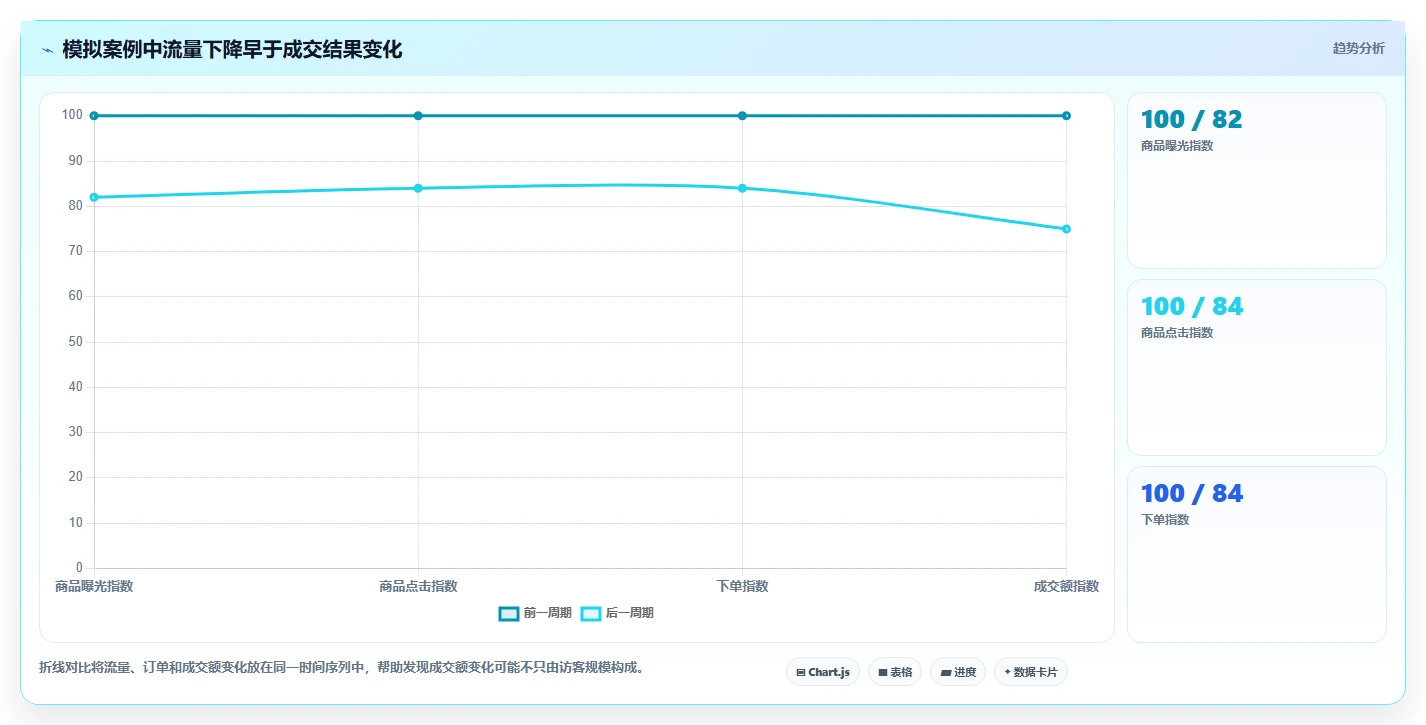Toggle the 后一周期 legend item
Screen dimensions: 1426x725
(x=617, y=613)
